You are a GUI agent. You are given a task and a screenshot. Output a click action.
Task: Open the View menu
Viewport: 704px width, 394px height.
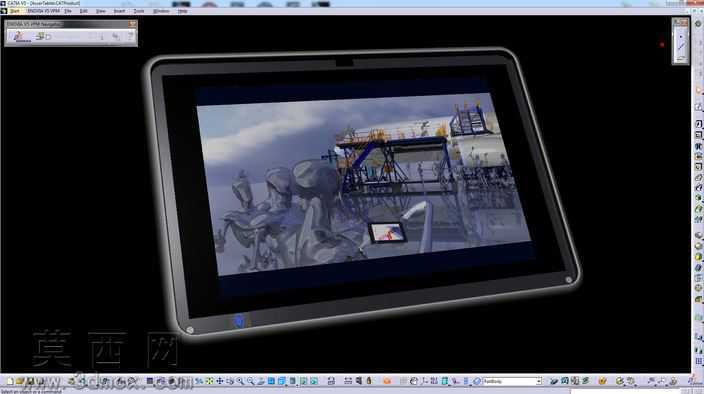(101, 11)
